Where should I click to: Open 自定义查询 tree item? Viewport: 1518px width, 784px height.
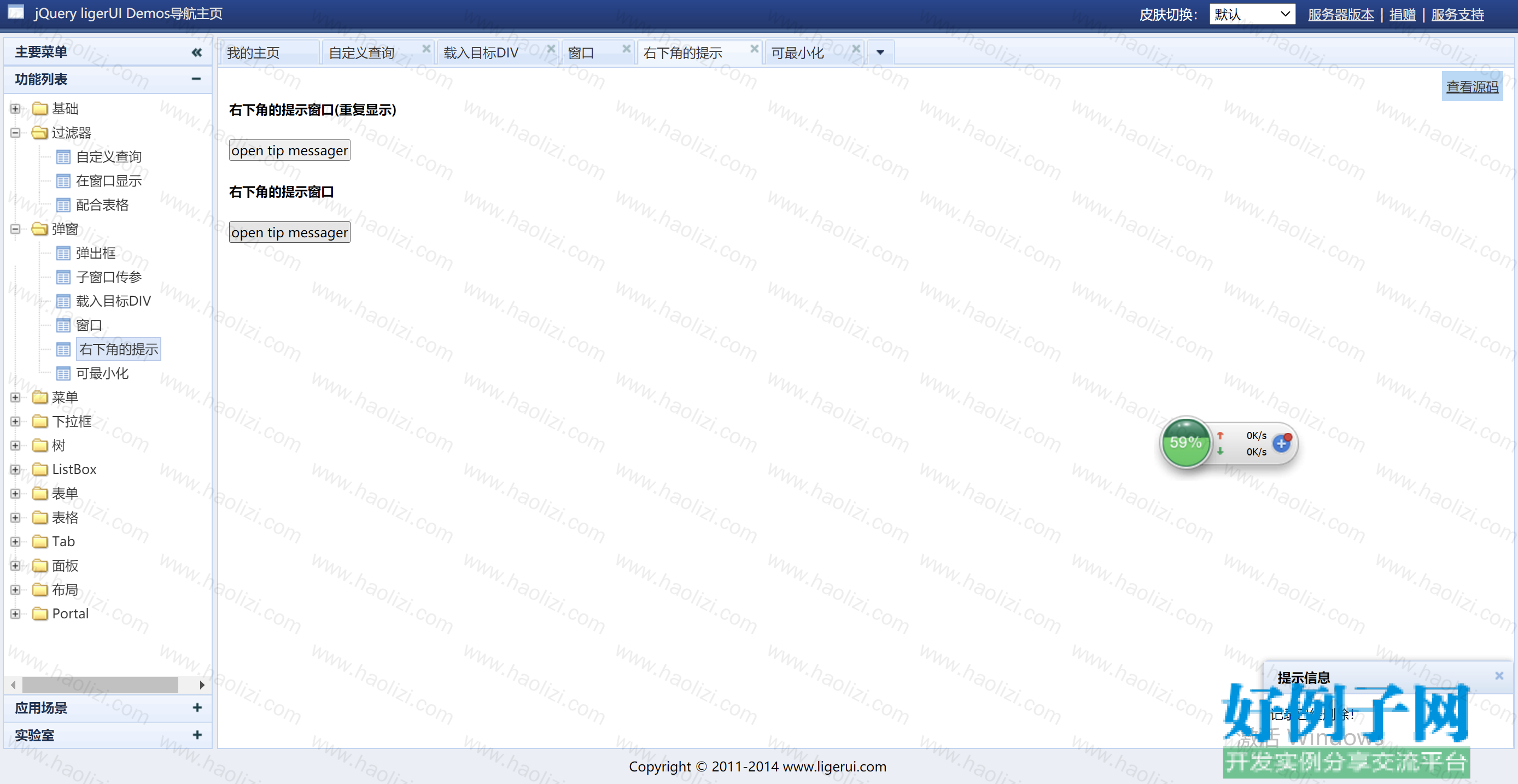(x=108, y=157)
